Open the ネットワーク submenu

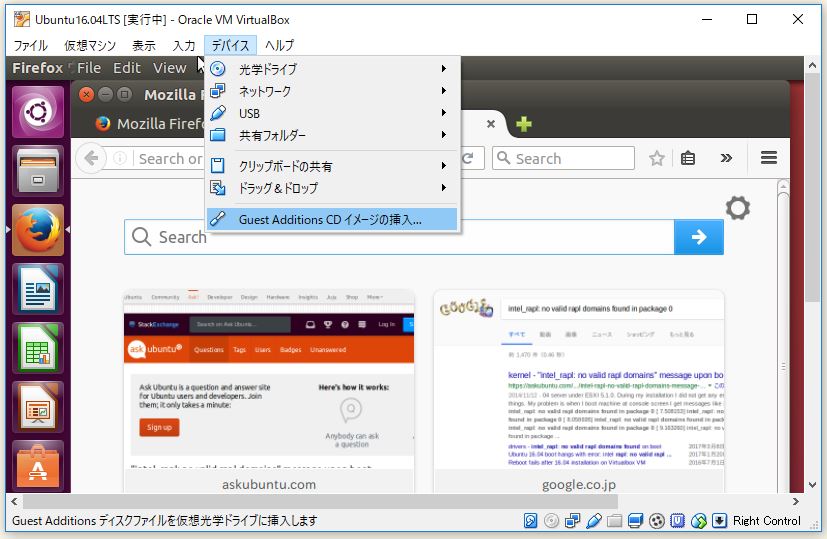pyautogui.click(x=332, y=91)
